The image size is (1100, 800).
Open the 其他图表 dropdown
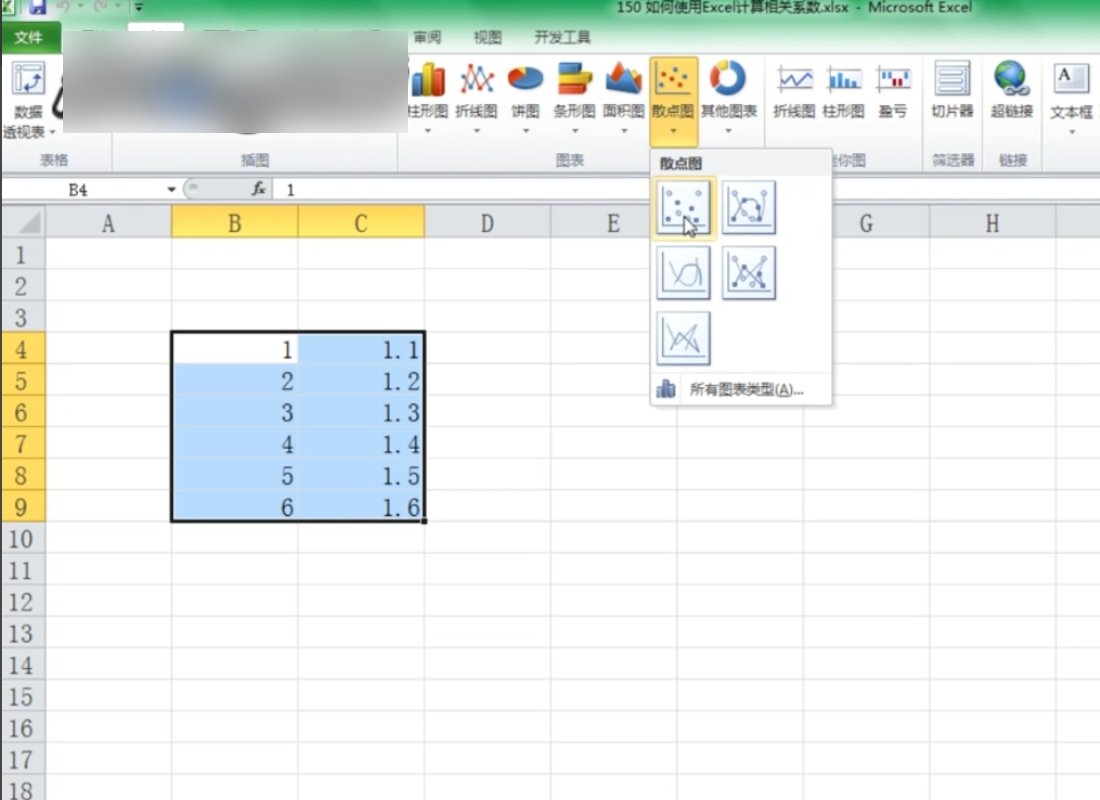click(x=728, y=130)
